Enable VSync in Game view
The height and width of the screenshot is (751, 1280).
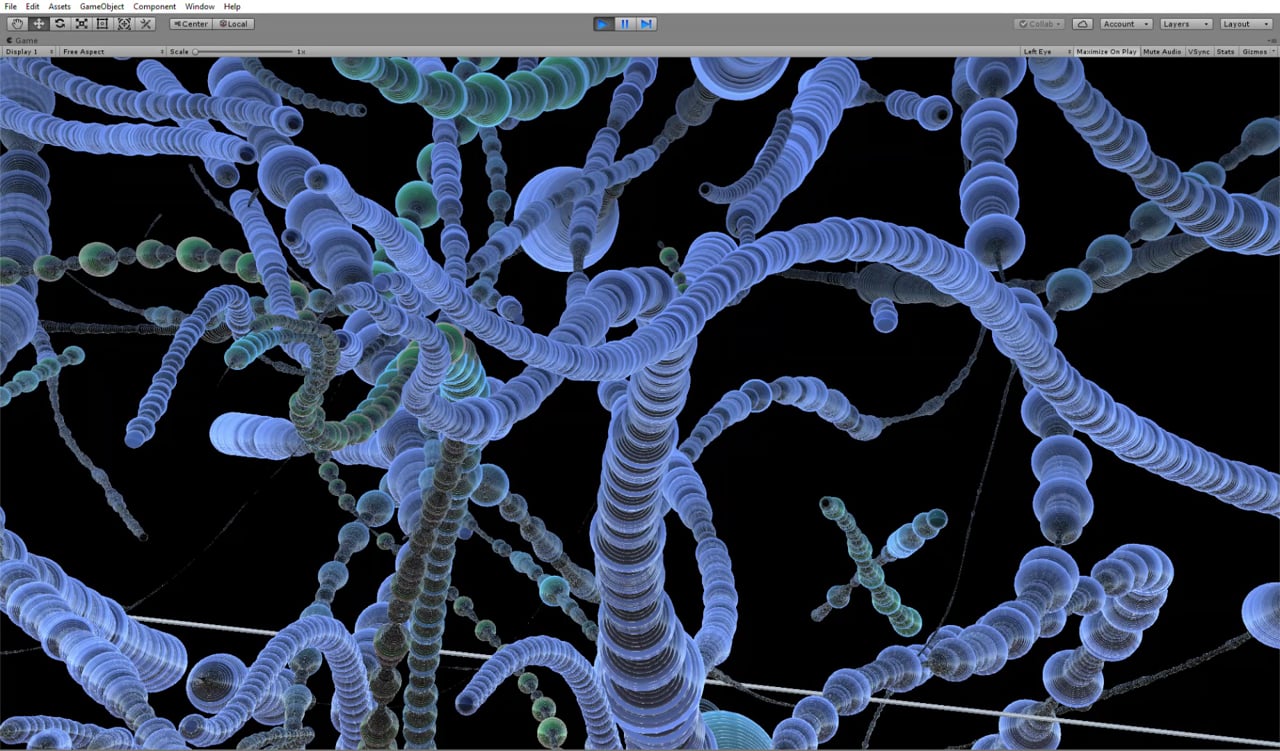pos(1198,51)
